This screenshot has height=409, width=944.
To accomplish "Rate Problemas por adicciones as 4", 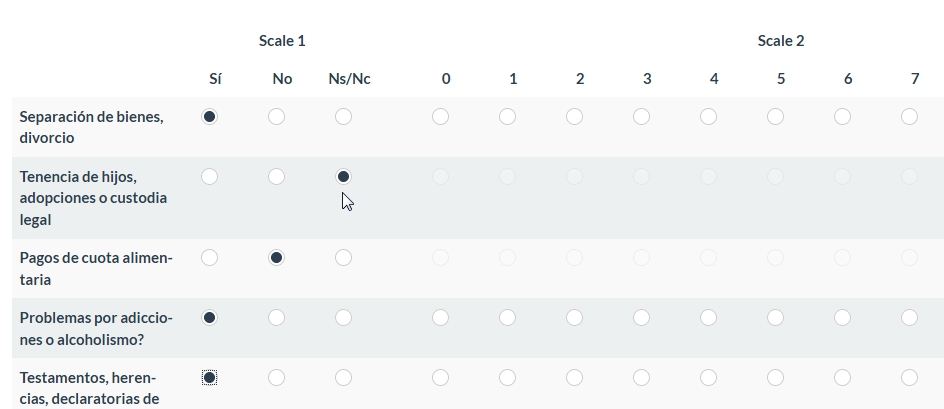I will [708, 318].
